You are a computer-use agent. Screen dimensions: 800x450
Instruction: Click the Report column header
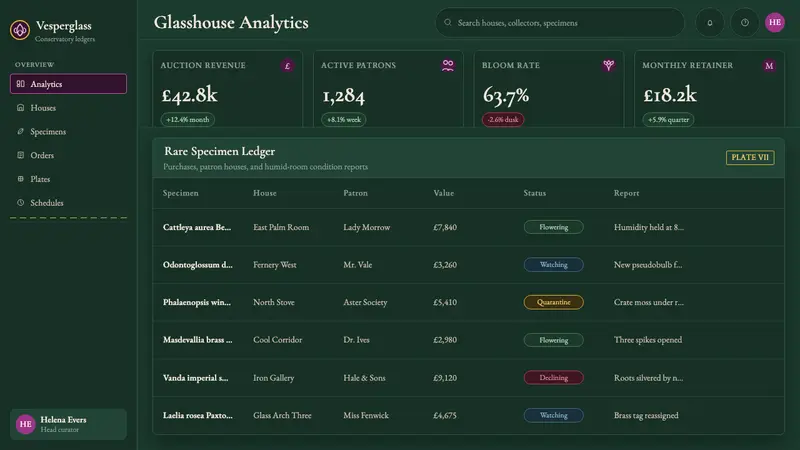[x=626, y=193]
